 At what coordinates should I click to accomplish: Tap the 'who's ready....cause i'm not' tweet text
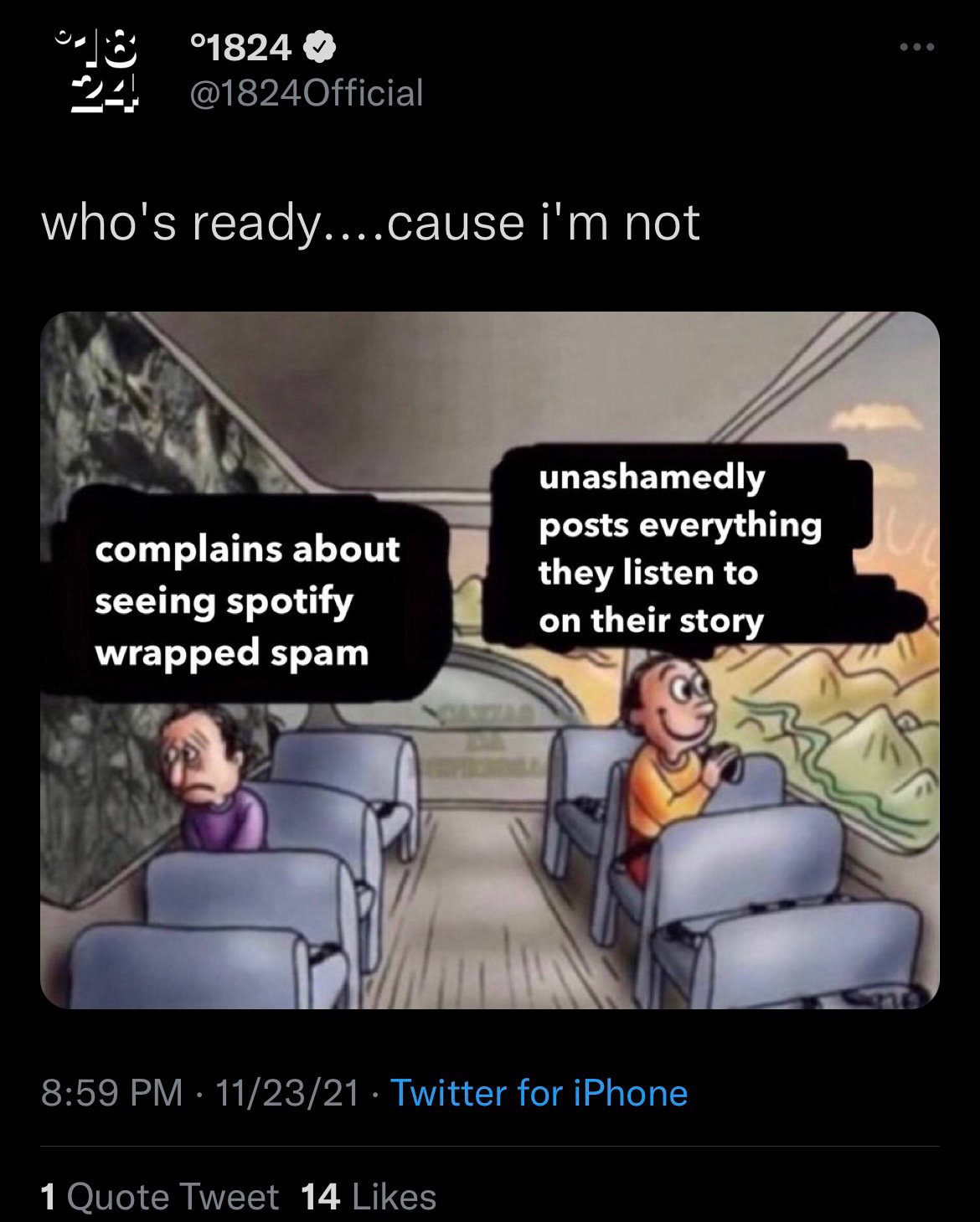(370, 223)
